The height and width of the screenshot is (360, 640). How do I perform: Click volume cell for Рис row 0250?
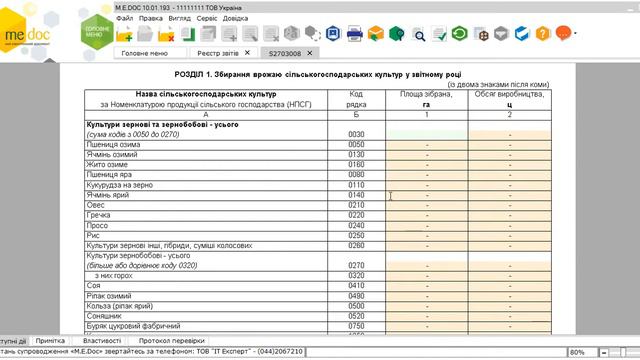pyautogui.click(x=510, y=236)
